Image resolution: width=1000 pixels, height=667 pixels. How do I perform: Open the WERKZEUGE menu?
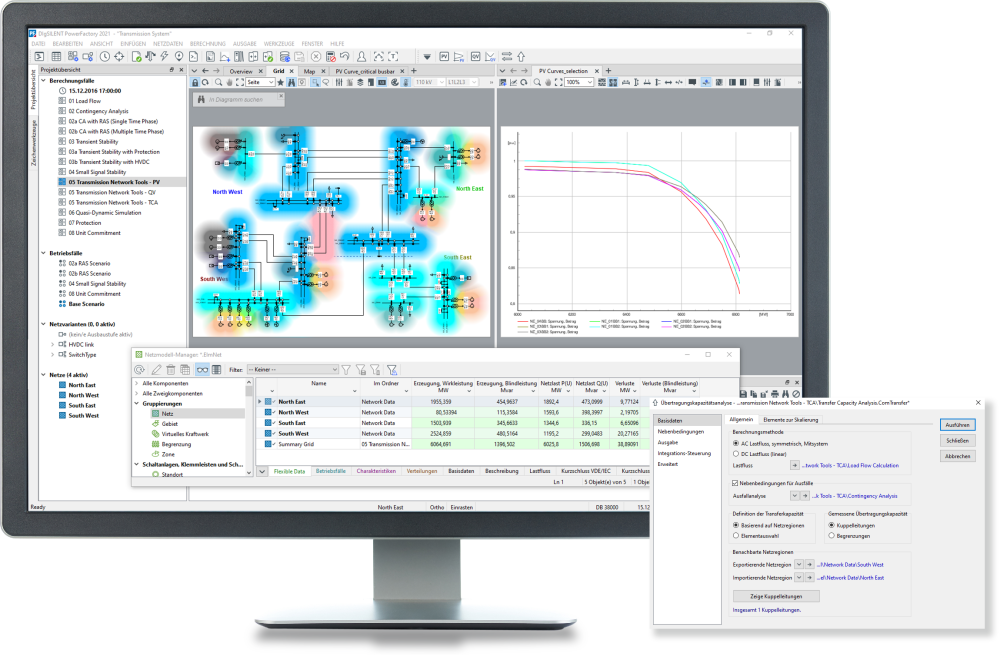[279, 44]
